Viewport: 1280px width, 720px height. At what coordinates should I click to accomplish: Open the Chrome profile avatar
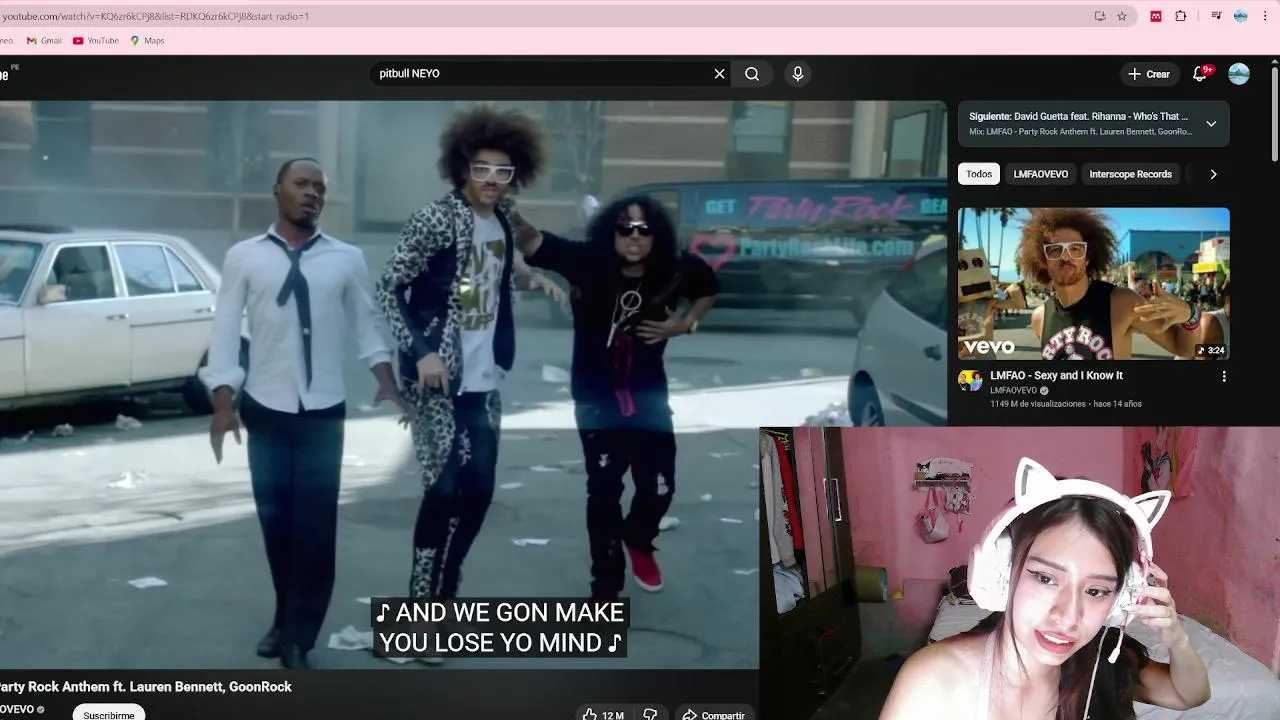[x=1241, y=16]
